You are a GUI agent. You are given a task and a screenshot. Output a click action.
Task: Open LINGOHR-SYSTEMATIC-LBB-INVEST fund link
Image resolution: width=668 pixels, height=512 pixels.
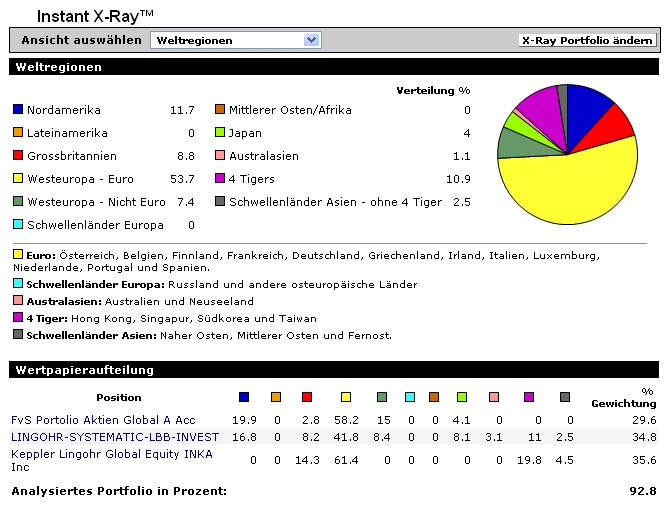coord(115,437)
